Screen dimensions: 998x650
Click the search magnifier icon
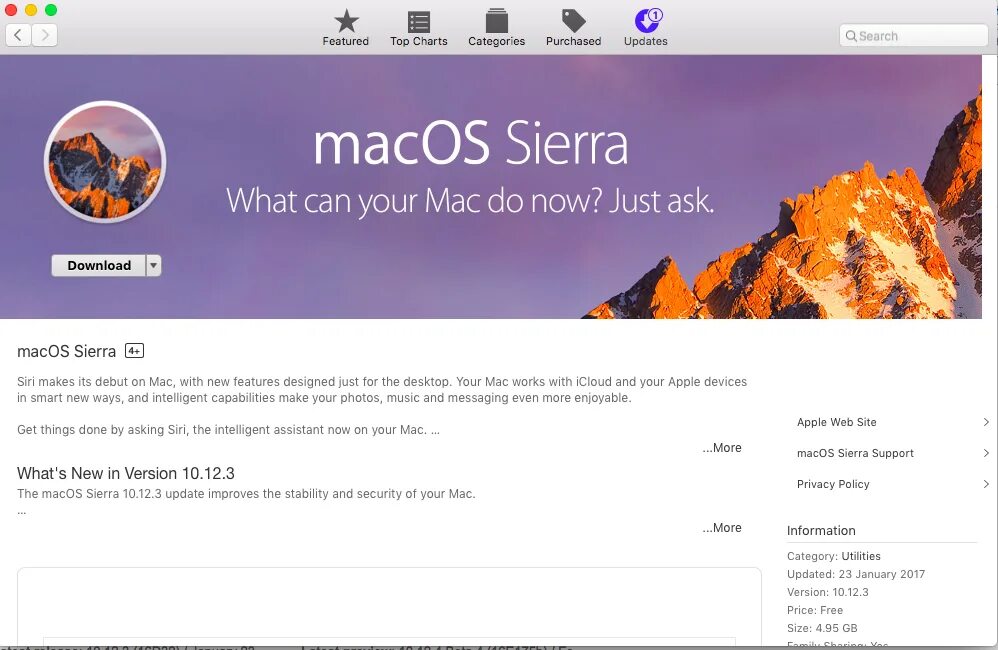(x=851, y=36)
